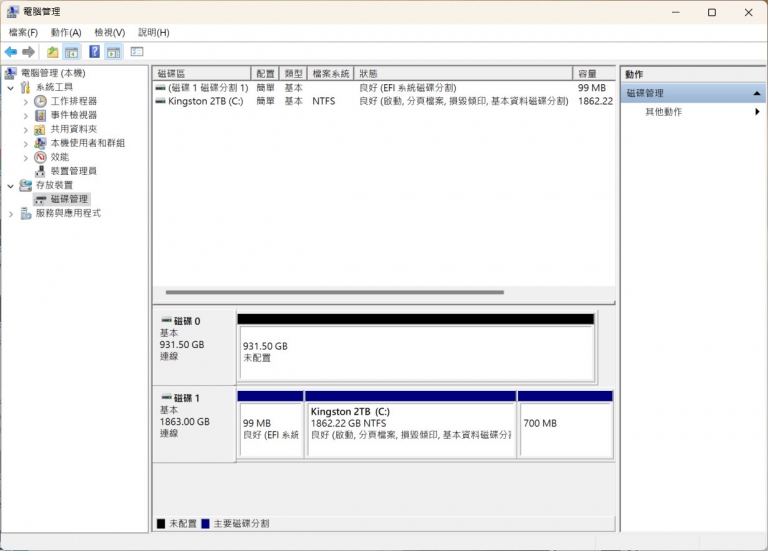768x551 pixels.
Task: Click the Forward arrow toolbar icon
Action: point(28,51)
